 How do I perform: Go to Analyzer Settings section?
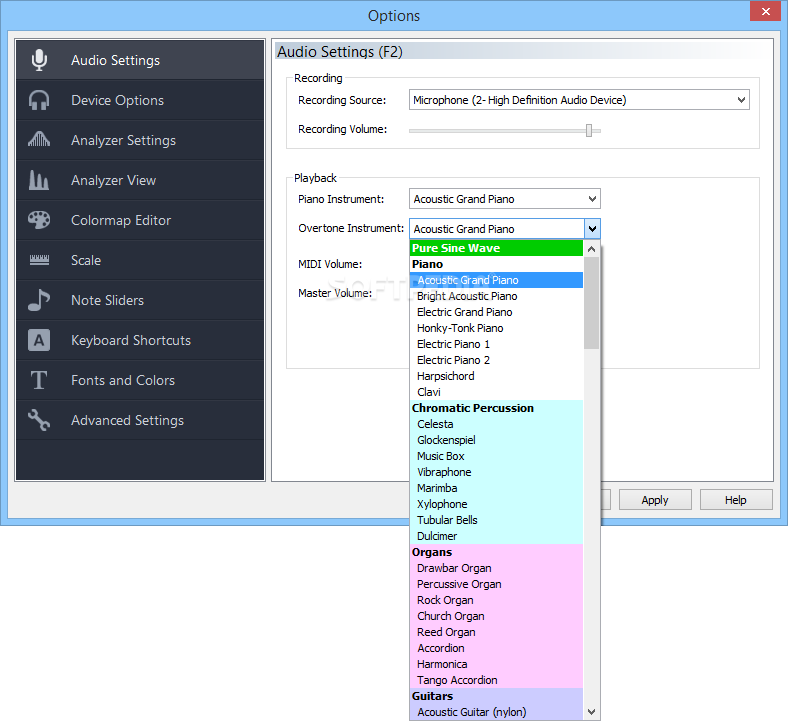tap(140, 140)
